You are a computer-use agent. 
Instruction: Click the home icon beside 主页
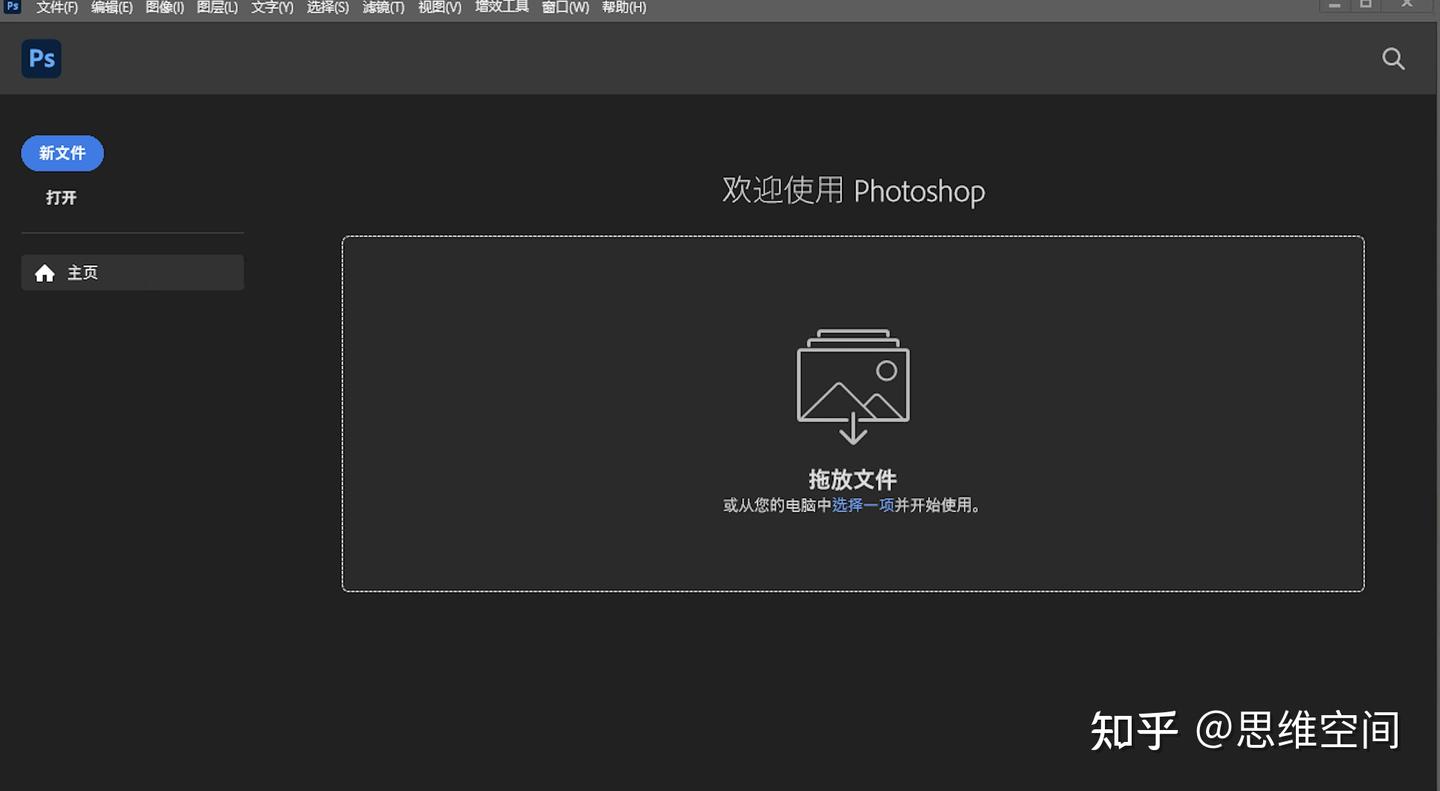45,273
